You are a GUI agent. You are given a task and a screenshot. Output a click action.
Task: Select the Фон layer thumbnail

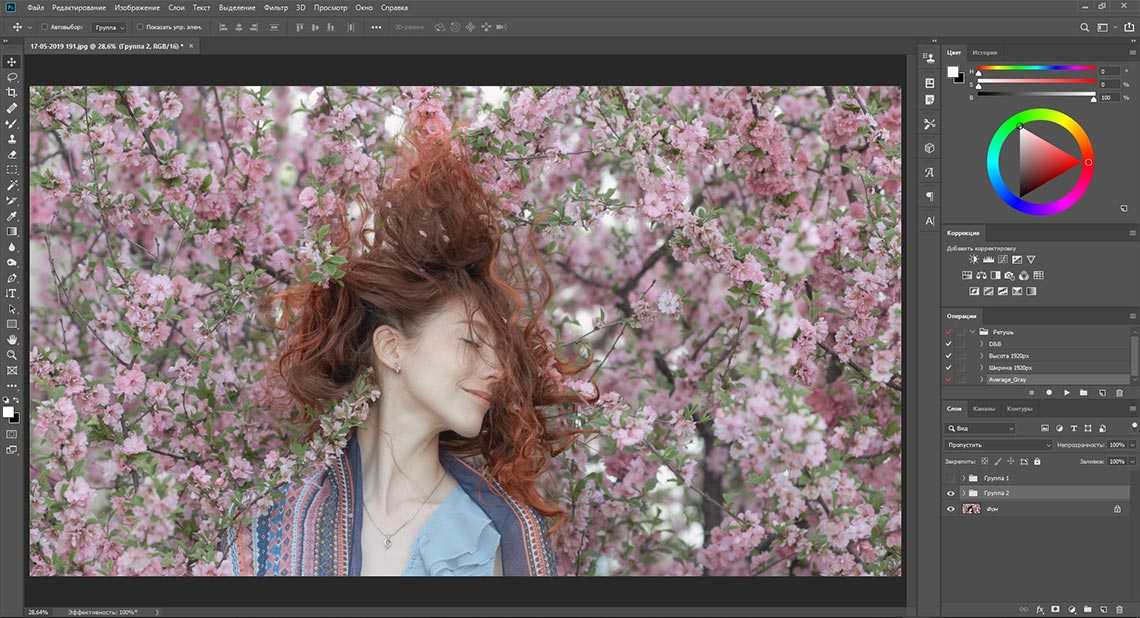pos(971,509)
